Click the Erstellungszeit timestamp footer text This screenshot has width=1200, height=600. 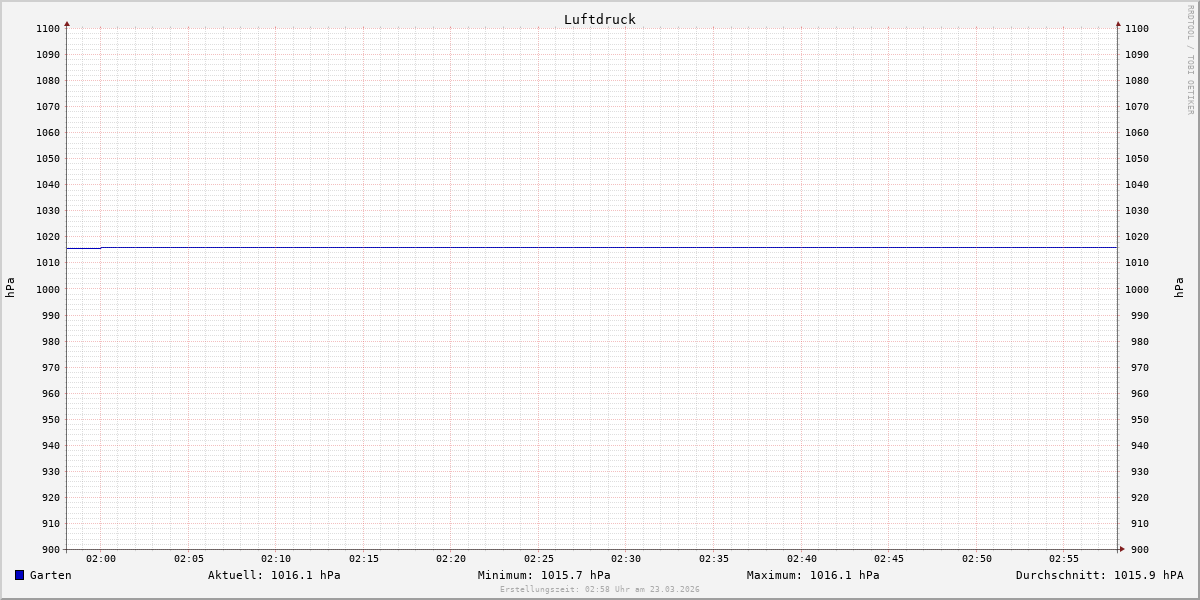point(600,590)
